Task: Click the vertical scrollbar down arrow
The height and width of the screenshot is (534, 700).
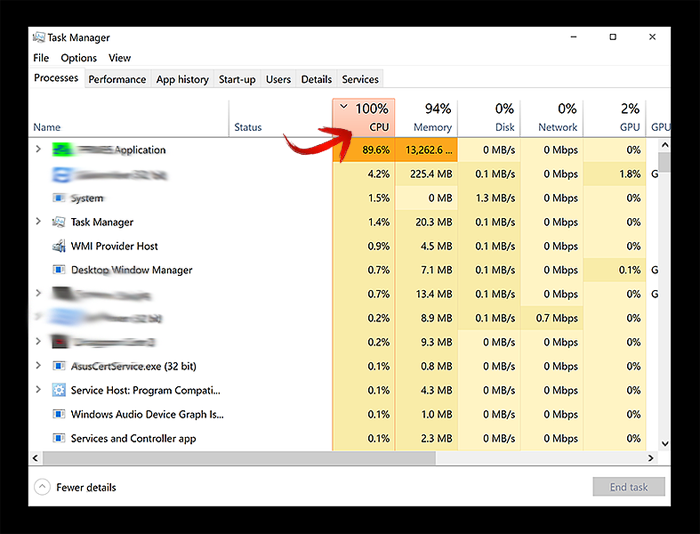Action: (665, 443)
